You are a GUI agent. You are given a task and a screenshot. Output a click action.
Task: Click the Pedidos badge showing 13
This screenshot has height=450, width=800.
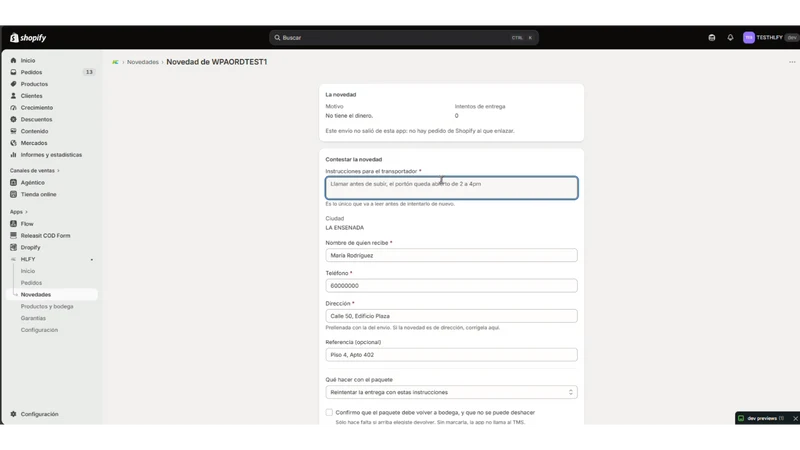tap(89, 72)
